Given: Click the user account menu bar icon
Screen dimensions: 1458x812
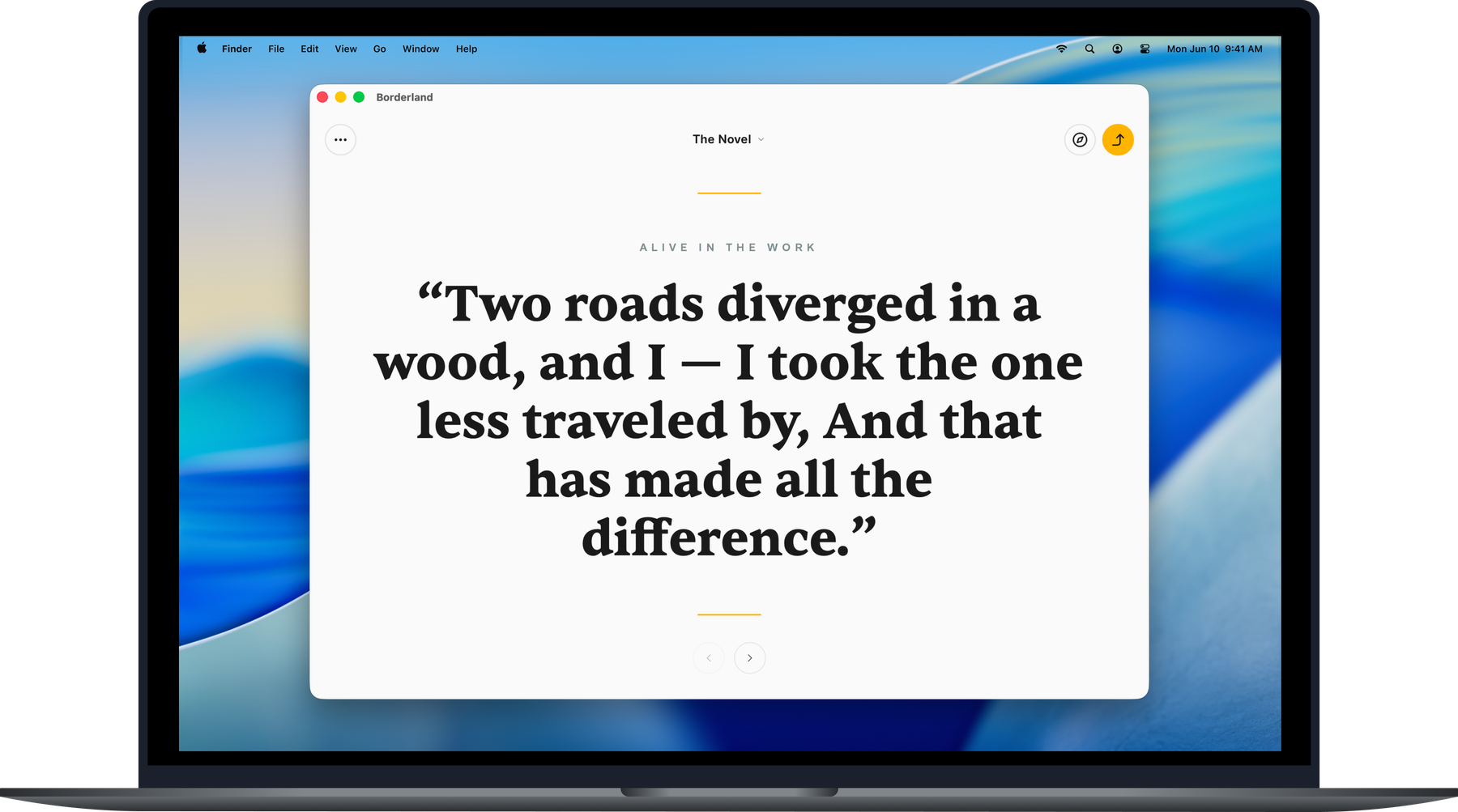Looking at the screenshot, I should click(1117, 49).
